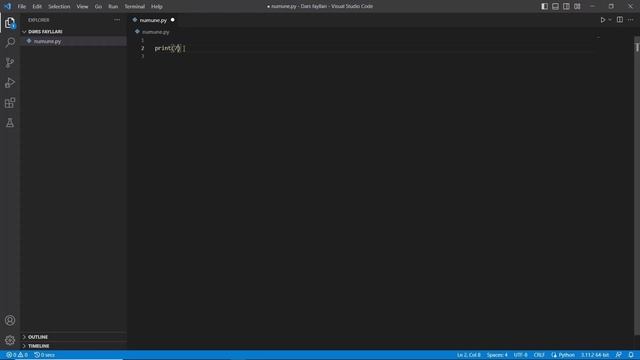Open the Go menu
The width and height of the screenshot is (640, 360).
[98, 6]
